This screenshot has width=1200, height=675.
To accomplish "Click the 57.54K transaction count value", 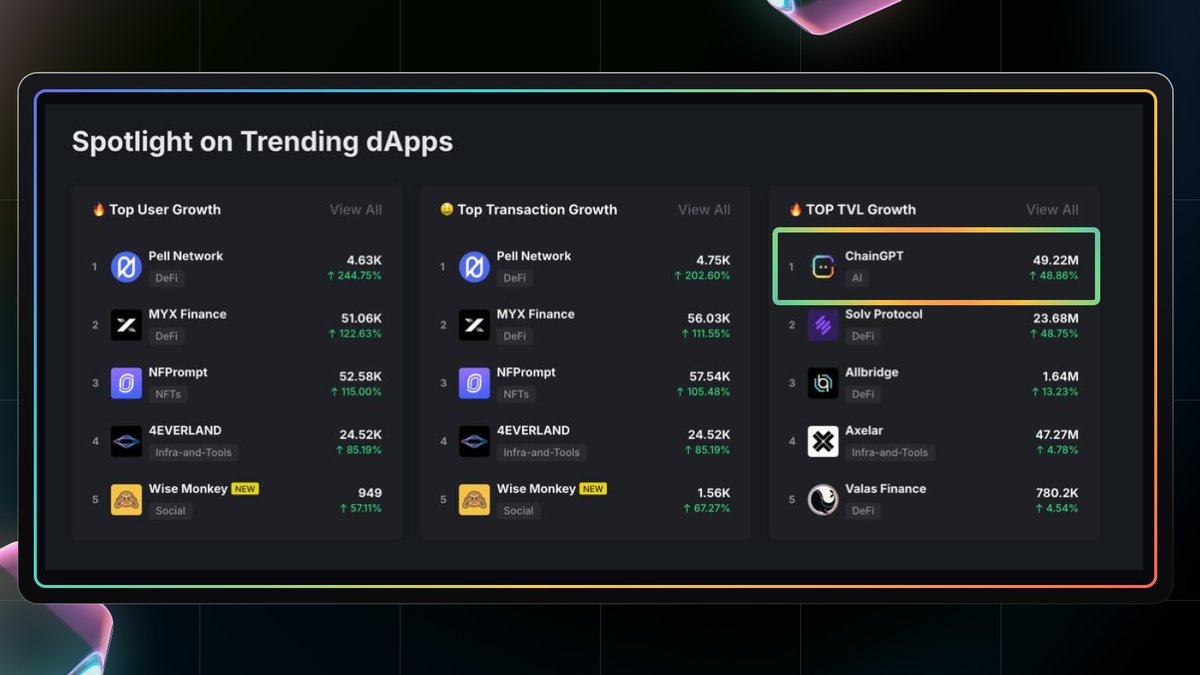I will coord(709,376).
